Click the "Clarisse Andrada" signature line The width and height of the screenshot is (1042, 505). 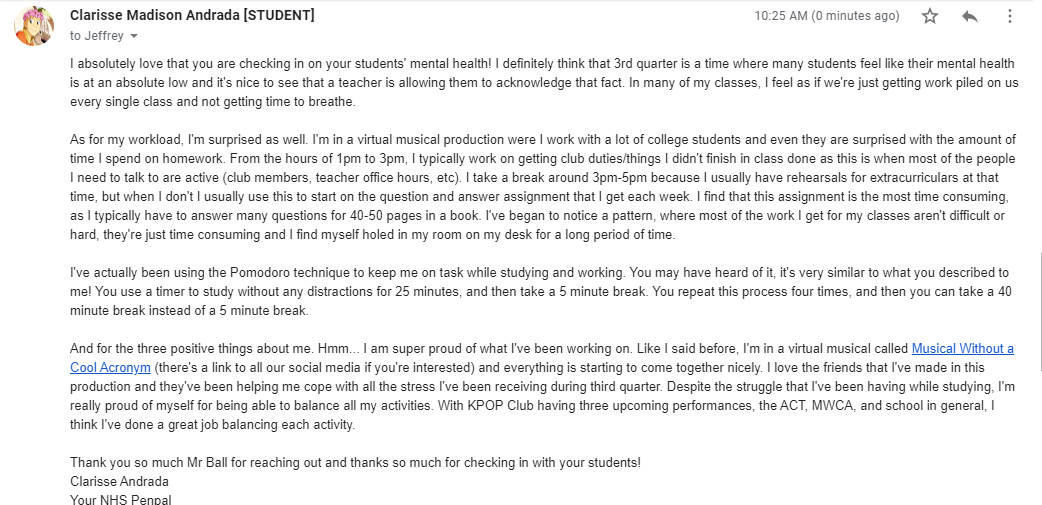click(x=120, y=481)
